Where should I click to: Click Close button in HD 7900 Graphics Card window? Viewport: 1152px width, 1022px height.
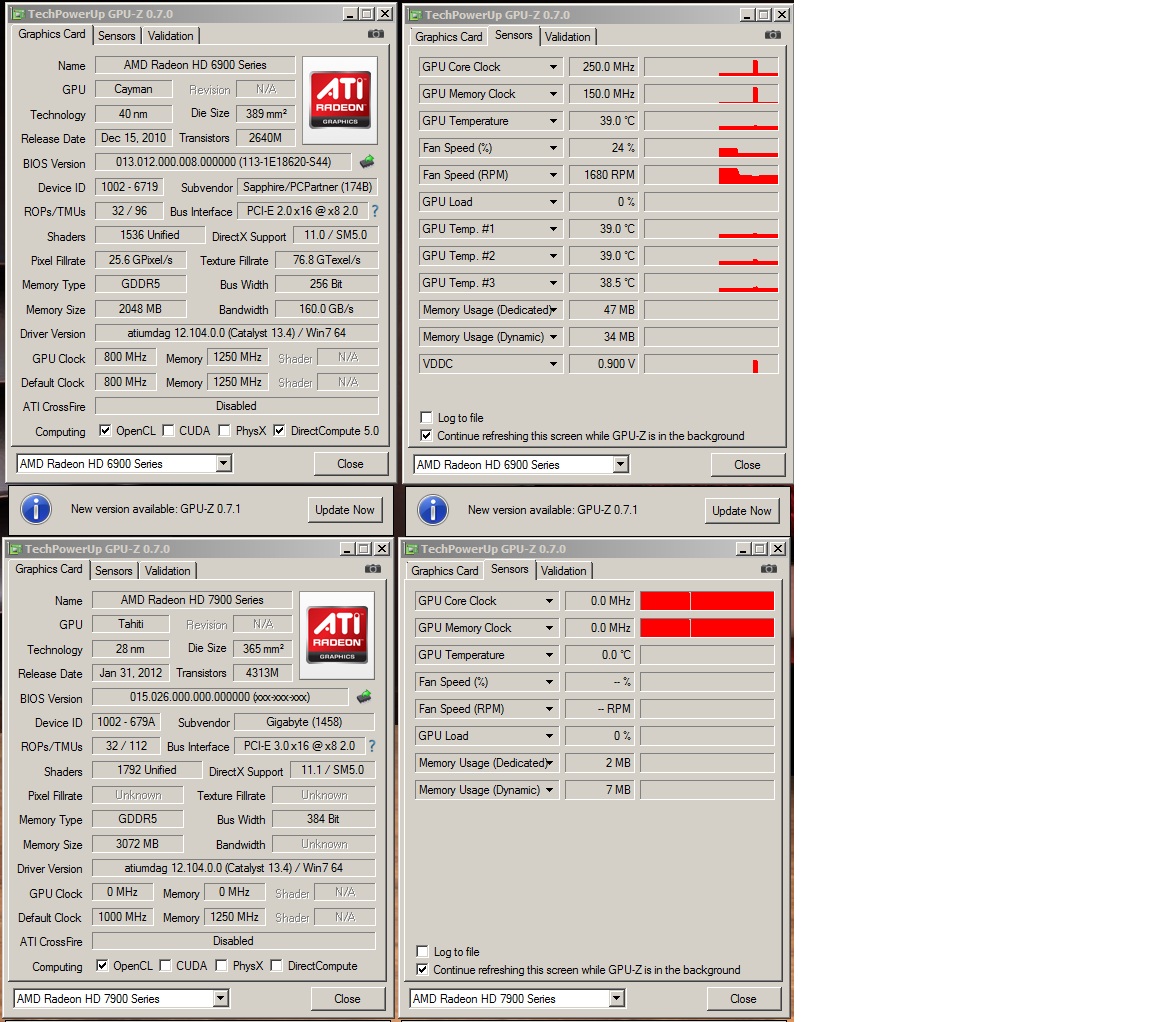tap(348, 998)
